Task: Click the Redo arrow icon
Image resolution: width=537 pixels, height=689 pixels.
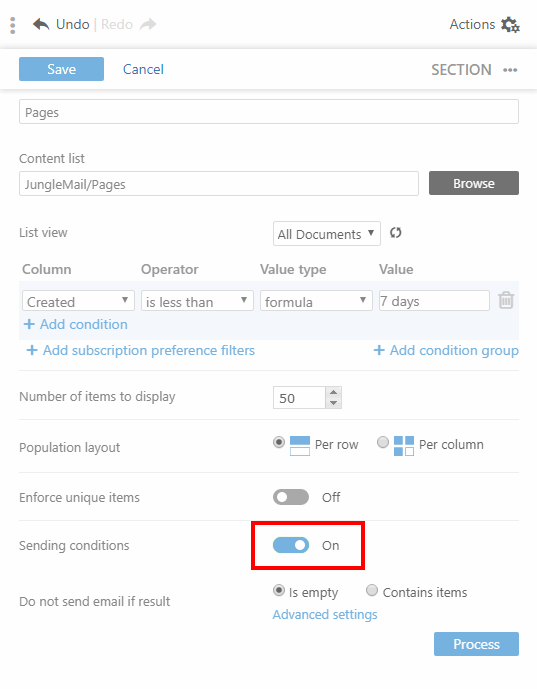Action: 148,24
